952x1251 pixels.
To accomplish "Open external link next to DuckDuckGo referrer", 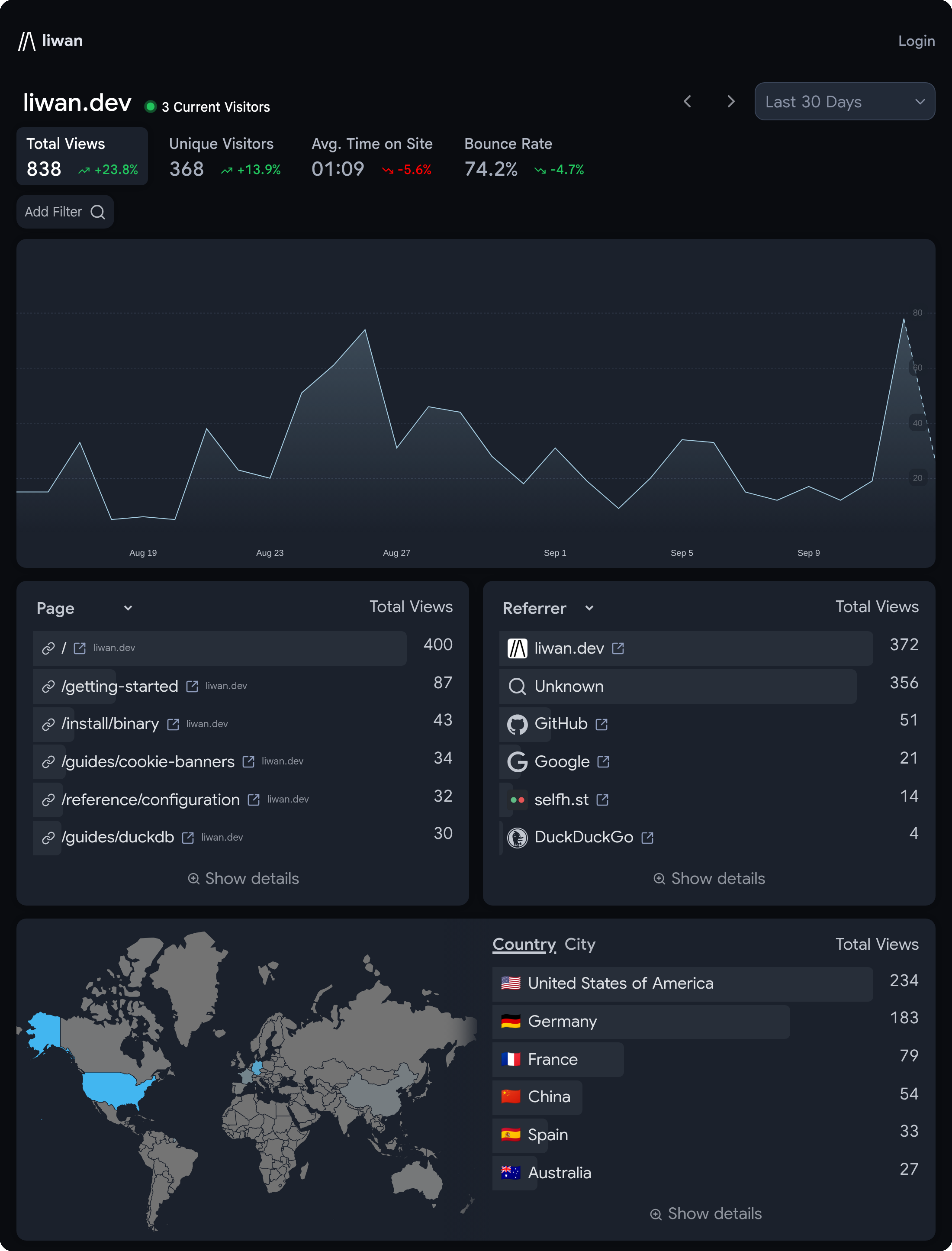I will click(x=648, y=838).
